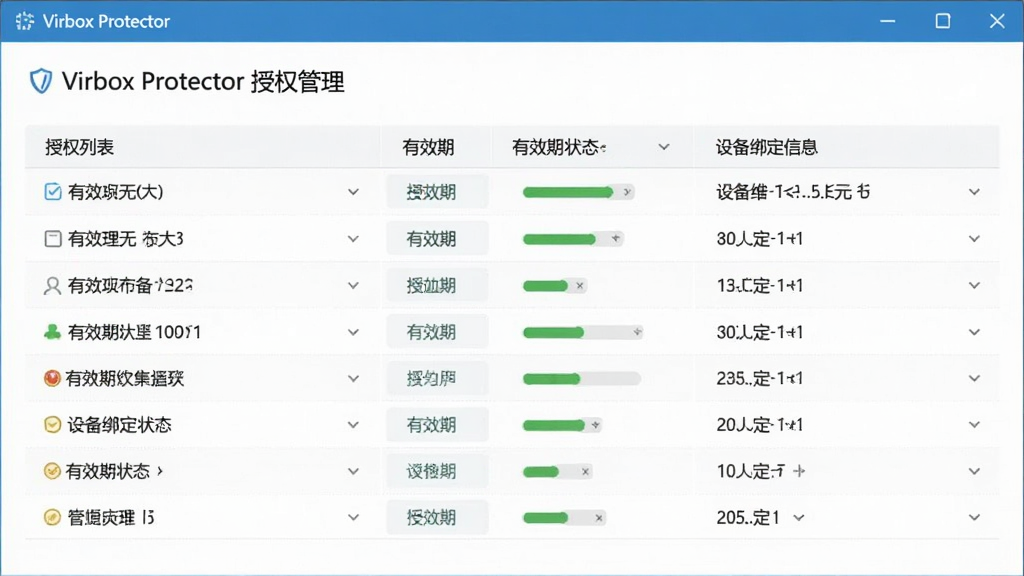Click the green-icon row's progress bar

pyautogui.click(x=583, y=332)
